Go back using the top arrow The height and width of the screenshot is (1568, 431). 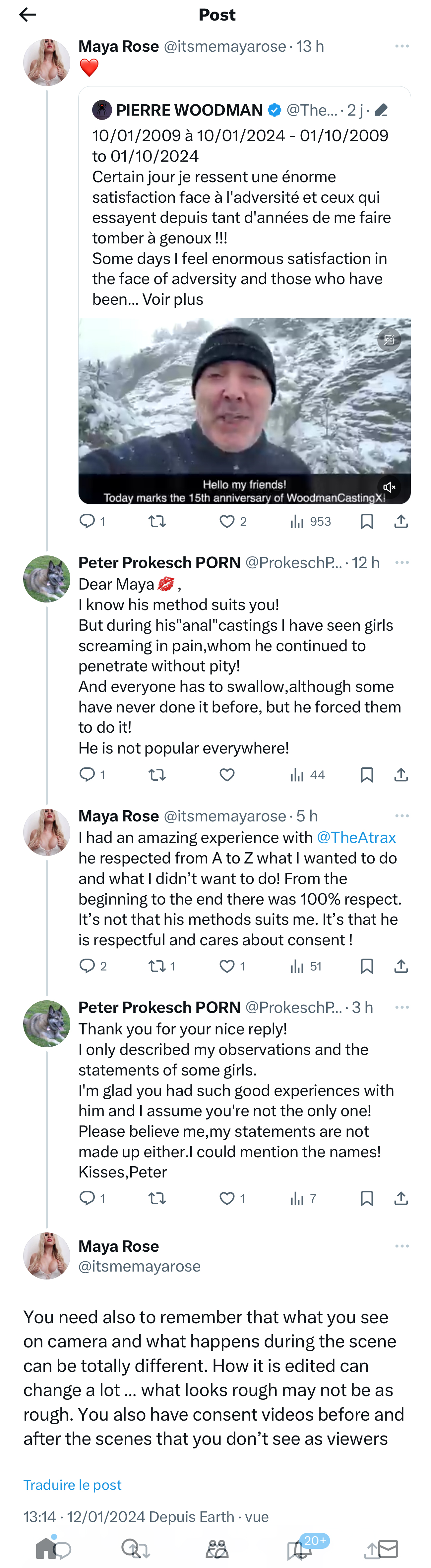[x=28, y=15]
